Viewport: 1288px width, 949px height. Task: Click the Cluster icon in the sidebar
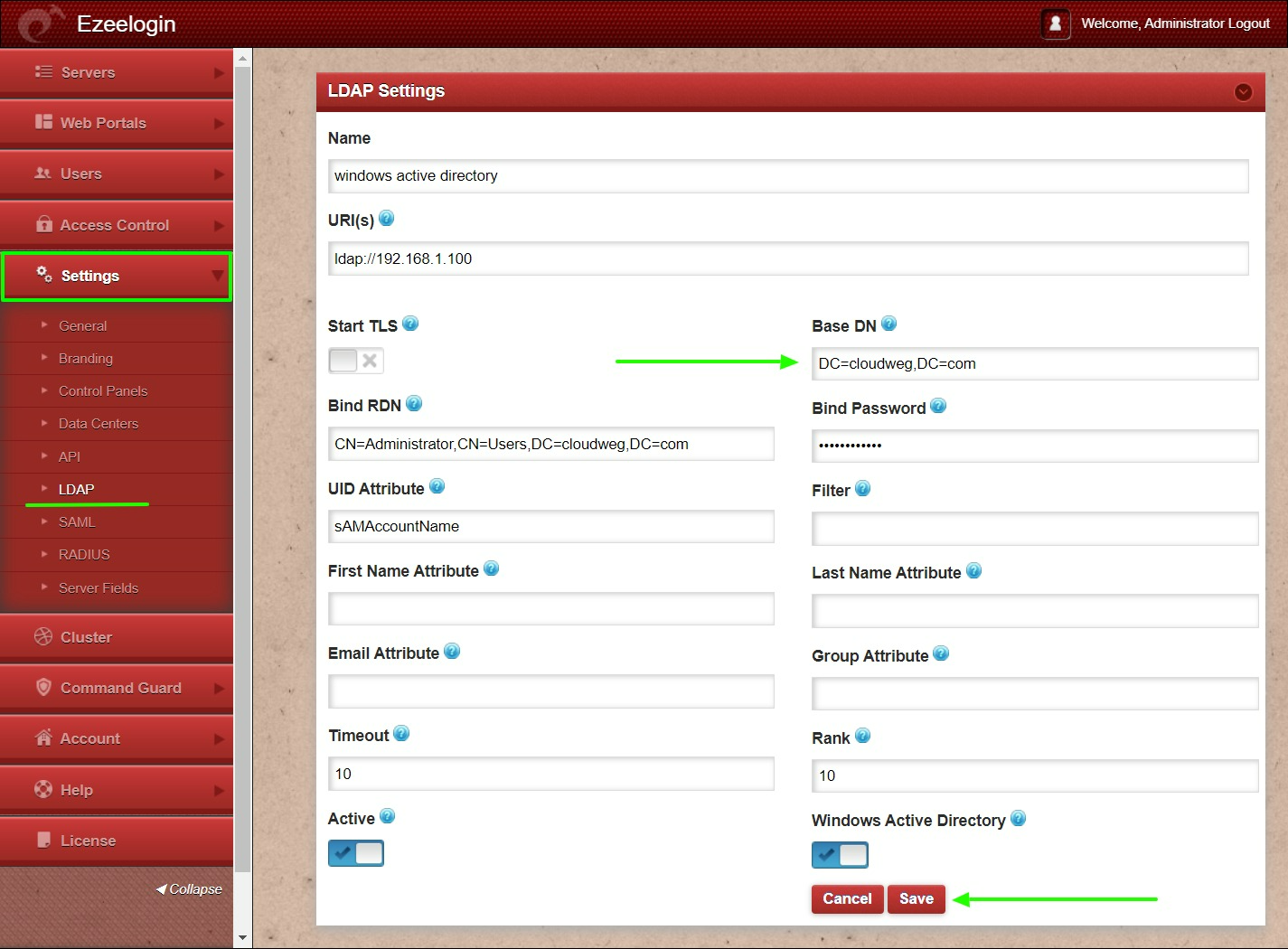tap(43, 636)
